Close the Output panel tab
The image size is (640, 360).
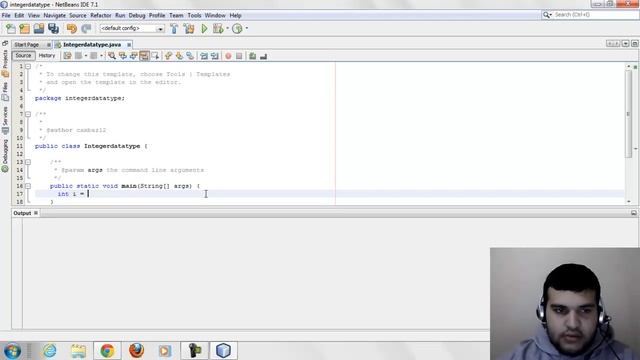click(x=36, y=213)
